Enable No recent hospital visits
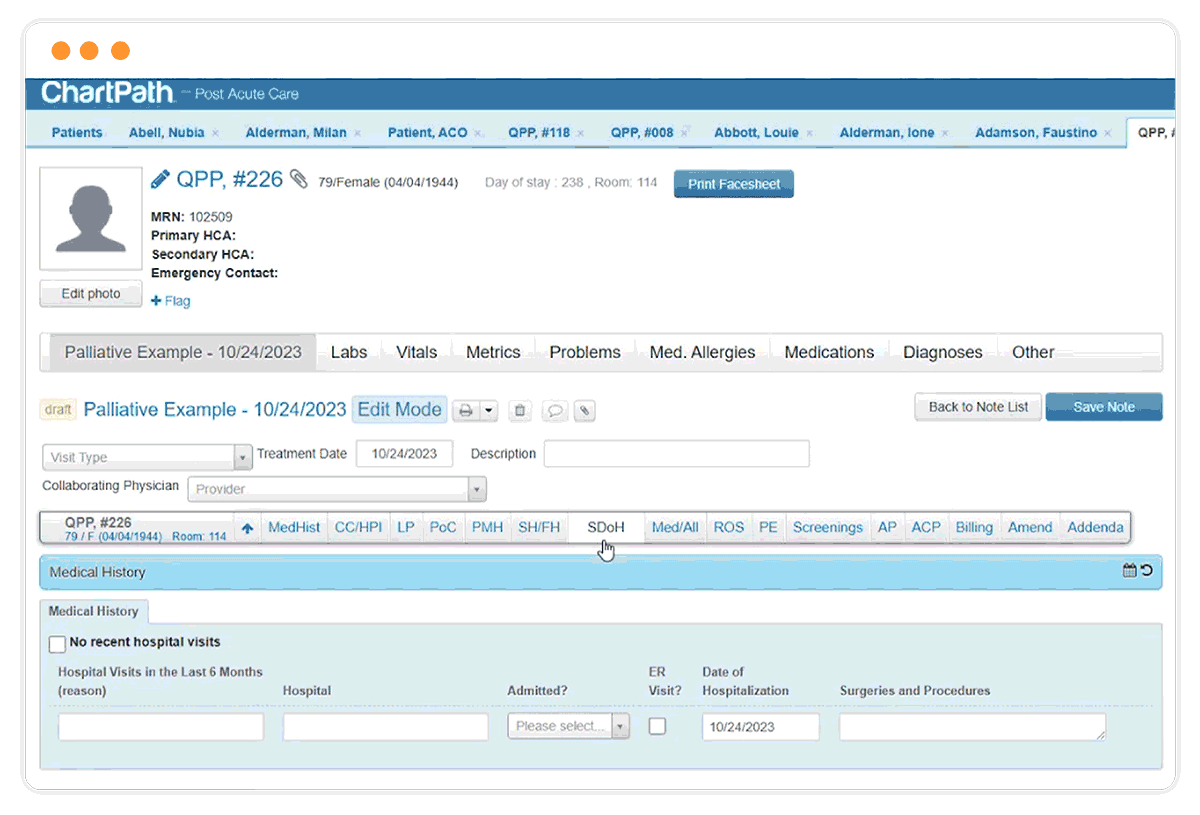The height and width of the screenshot is (815, 1200). 57,644
